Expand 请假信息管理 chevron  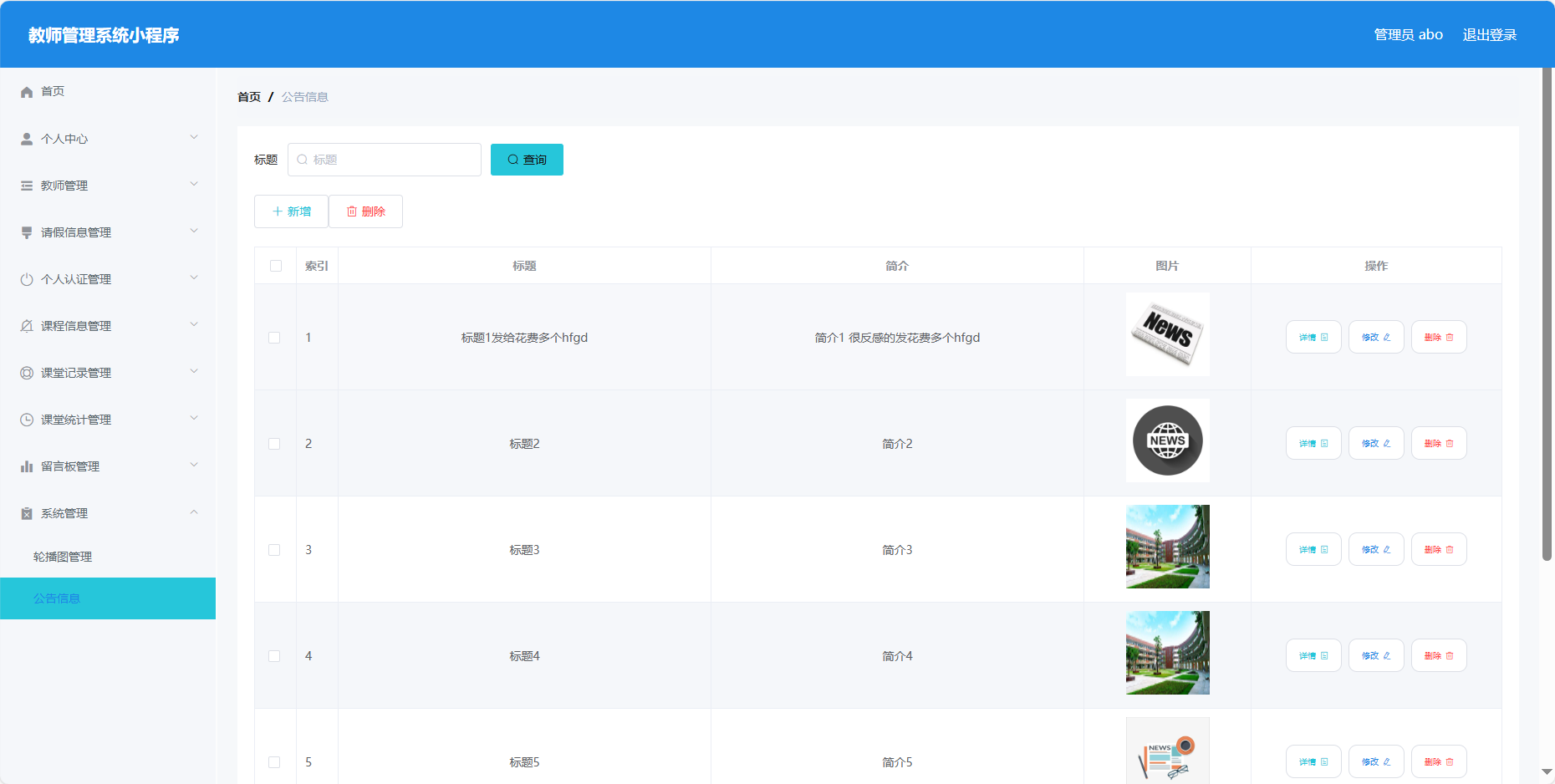click(x=194, y=231)
